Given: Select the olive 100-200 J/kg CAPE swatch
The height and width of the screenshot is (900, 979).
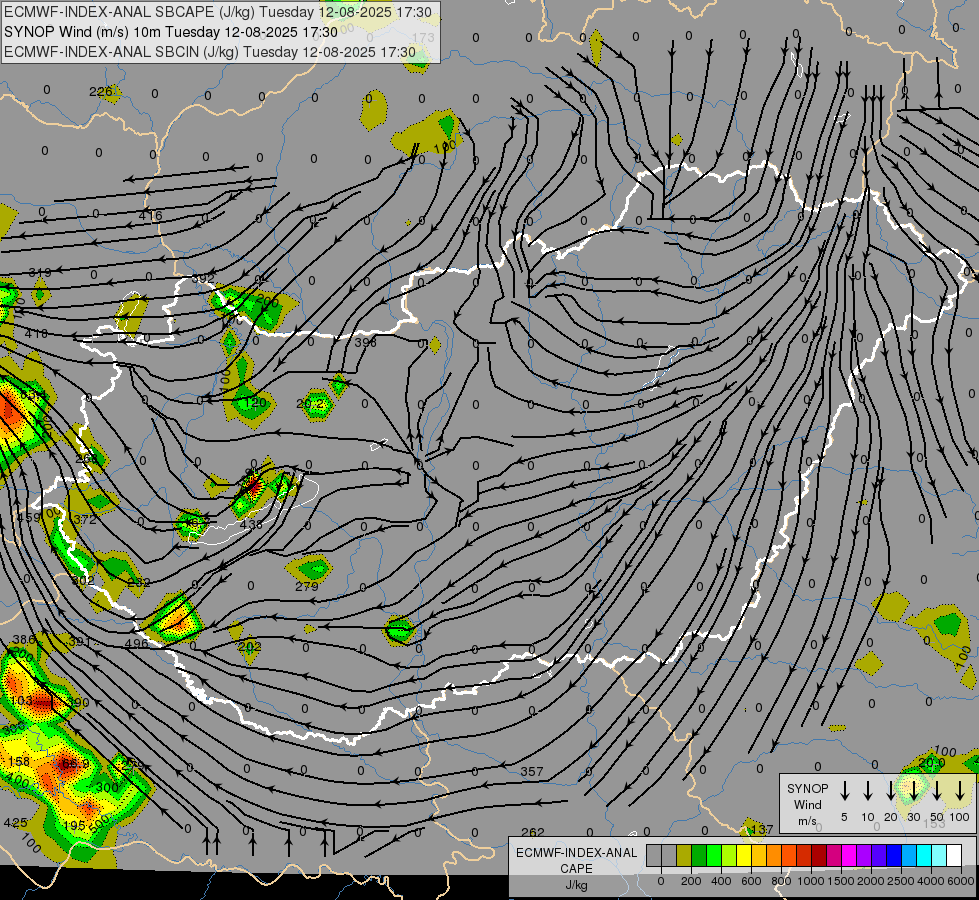Looking at the screenshot, I should (x=684, y=855).
